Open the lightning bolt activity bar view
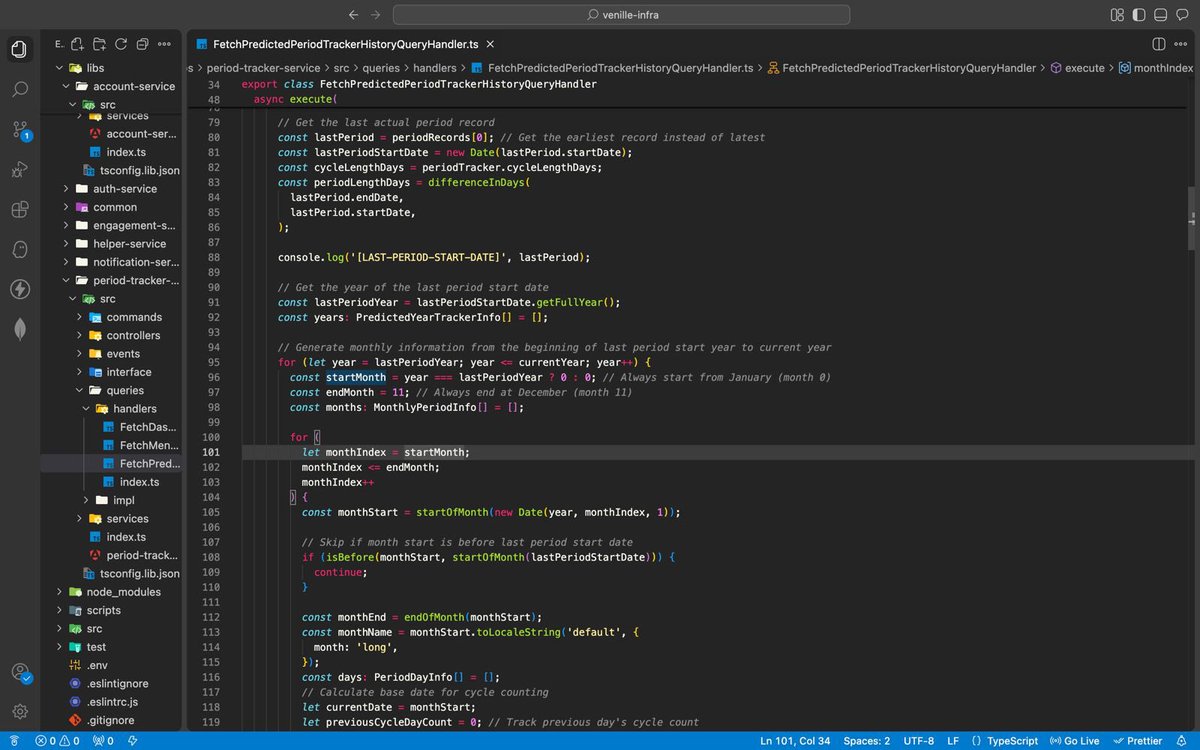This screenshot has width=1200, height=750. [19, 289]
